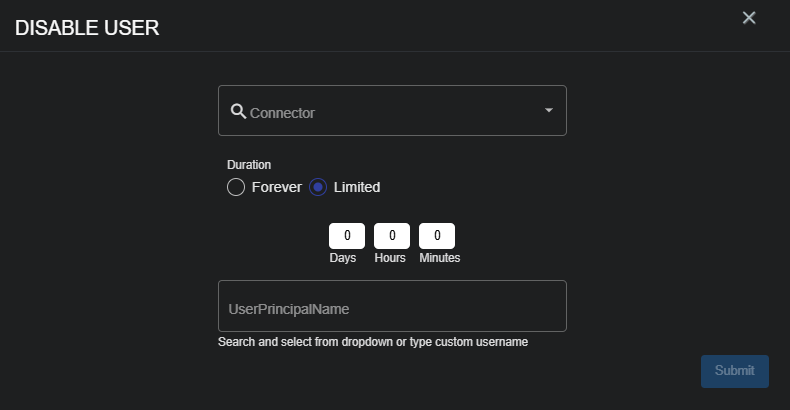790x410 pixels.
Task: Select the Forever radio button circle
Action: point(236,187)
